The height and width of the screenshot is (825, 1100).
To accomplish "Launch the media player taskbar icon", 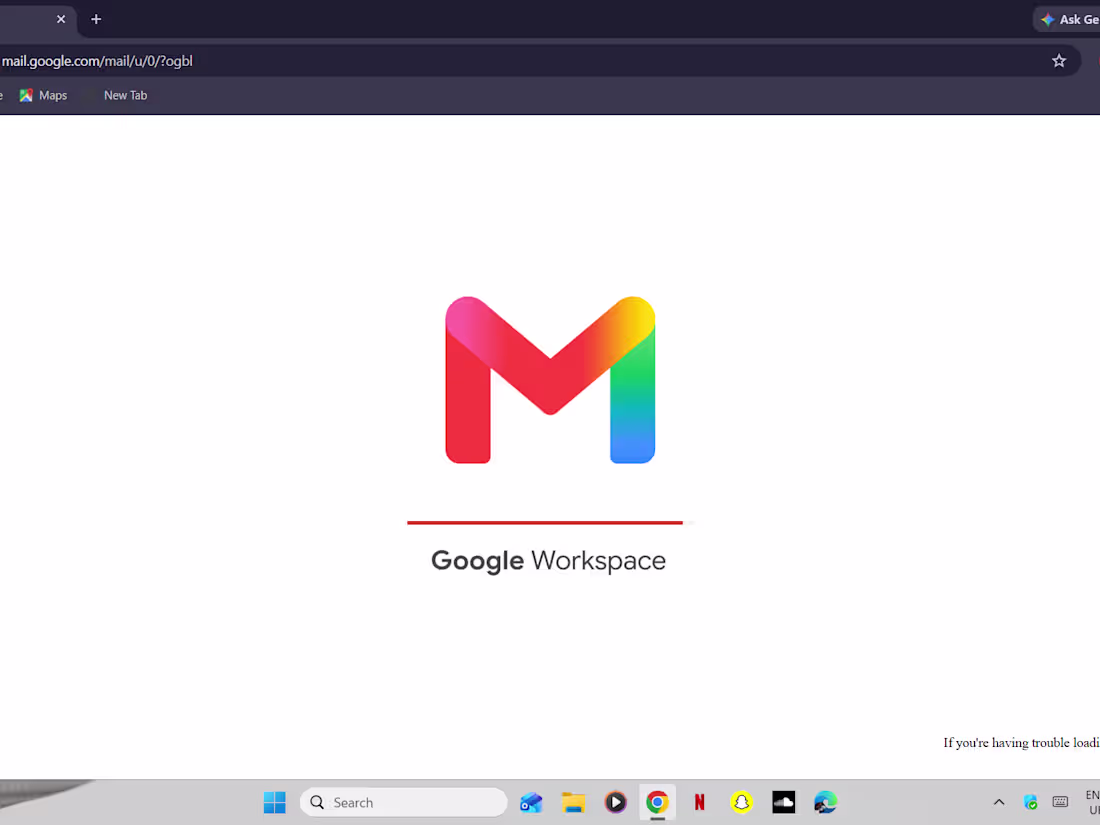I will click(615, 802).
